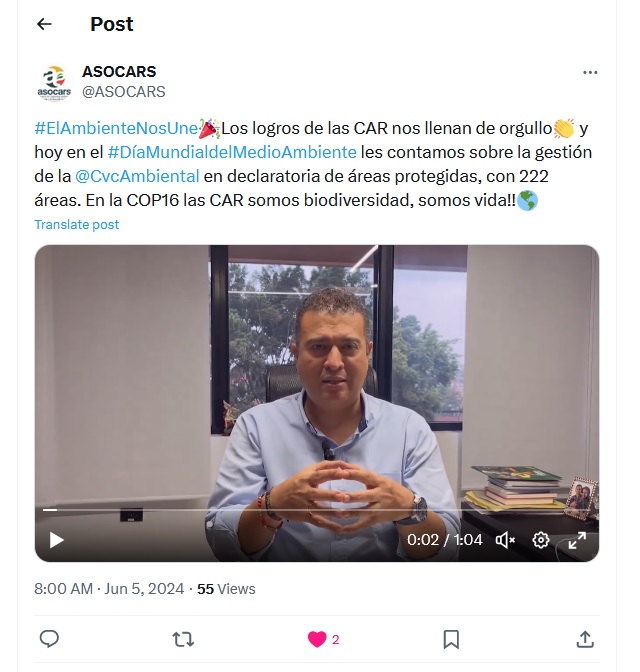Screen dimensions: 640x672
Task: Share the post with upload icon
Action: click(585, 639)
